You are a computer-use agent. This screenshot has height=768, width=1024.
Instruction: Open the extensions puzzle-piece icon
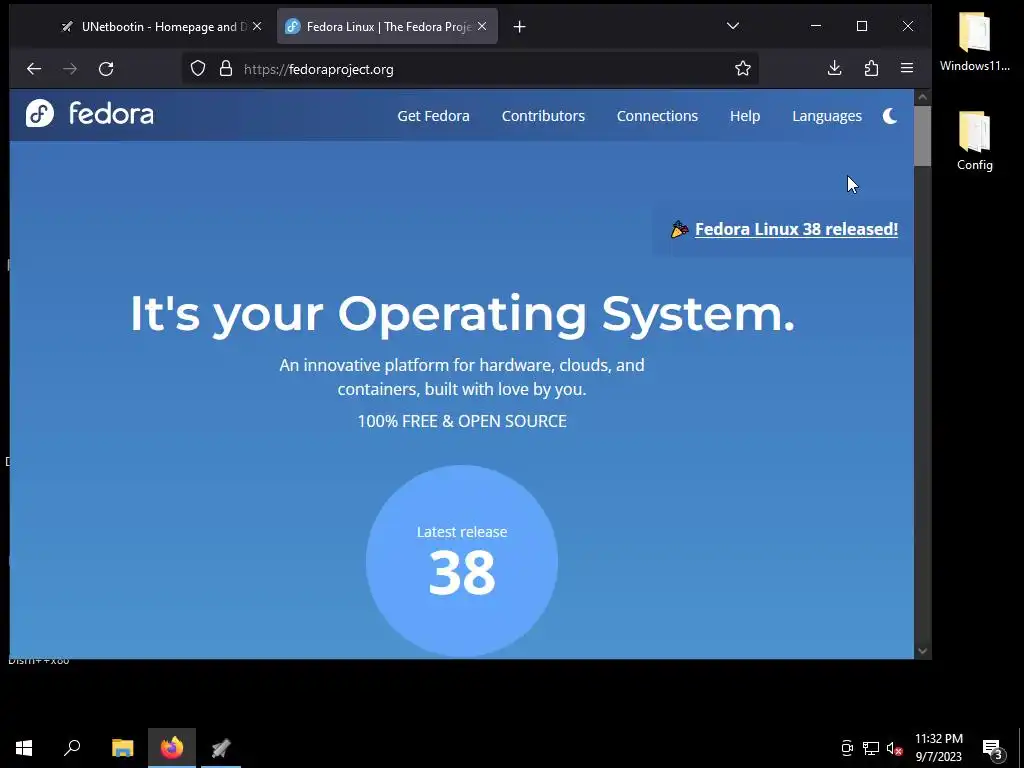(x=871, y=68)
